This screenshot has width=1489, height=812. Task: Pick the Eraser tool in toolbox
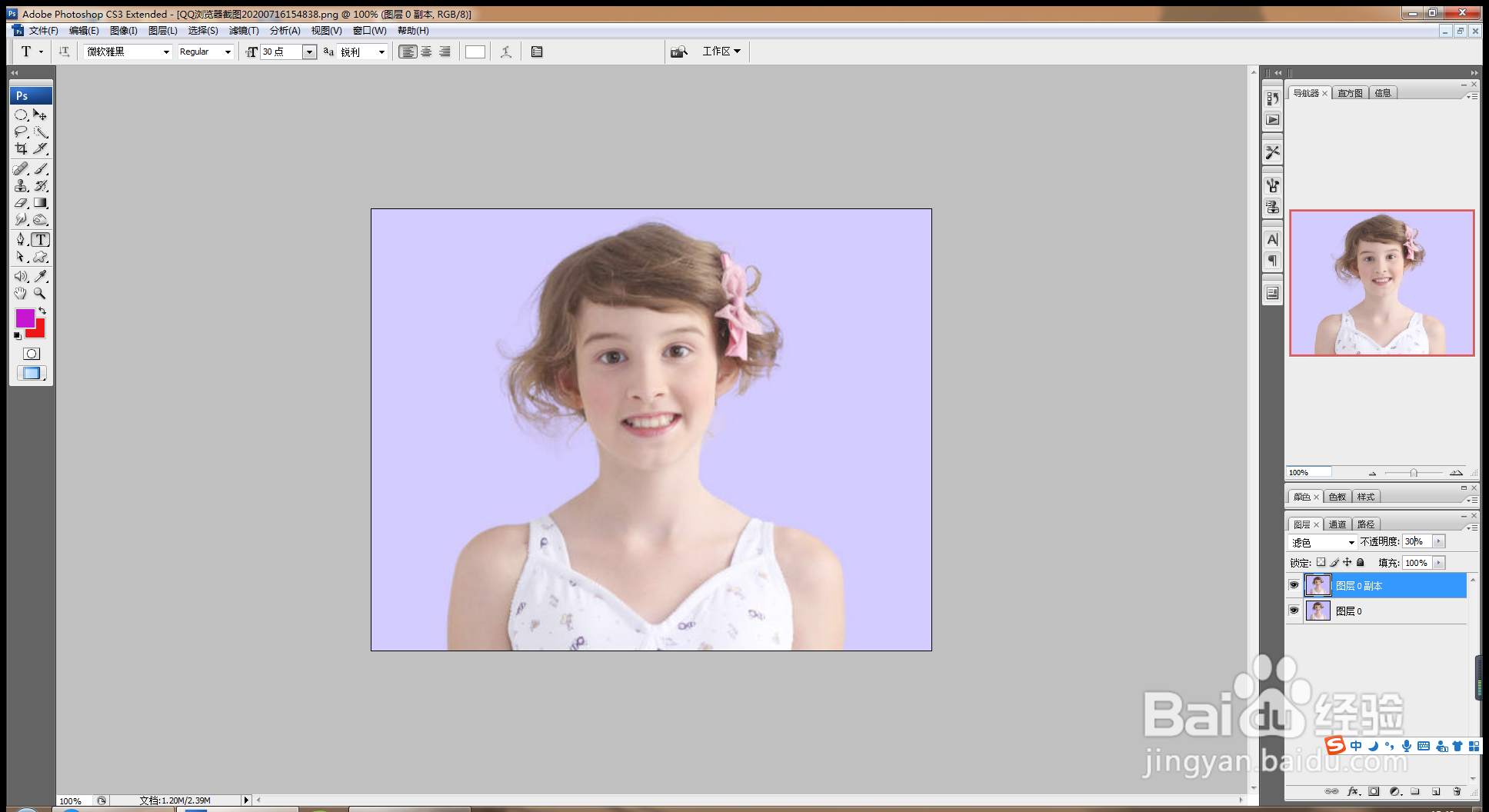[21, 203]
